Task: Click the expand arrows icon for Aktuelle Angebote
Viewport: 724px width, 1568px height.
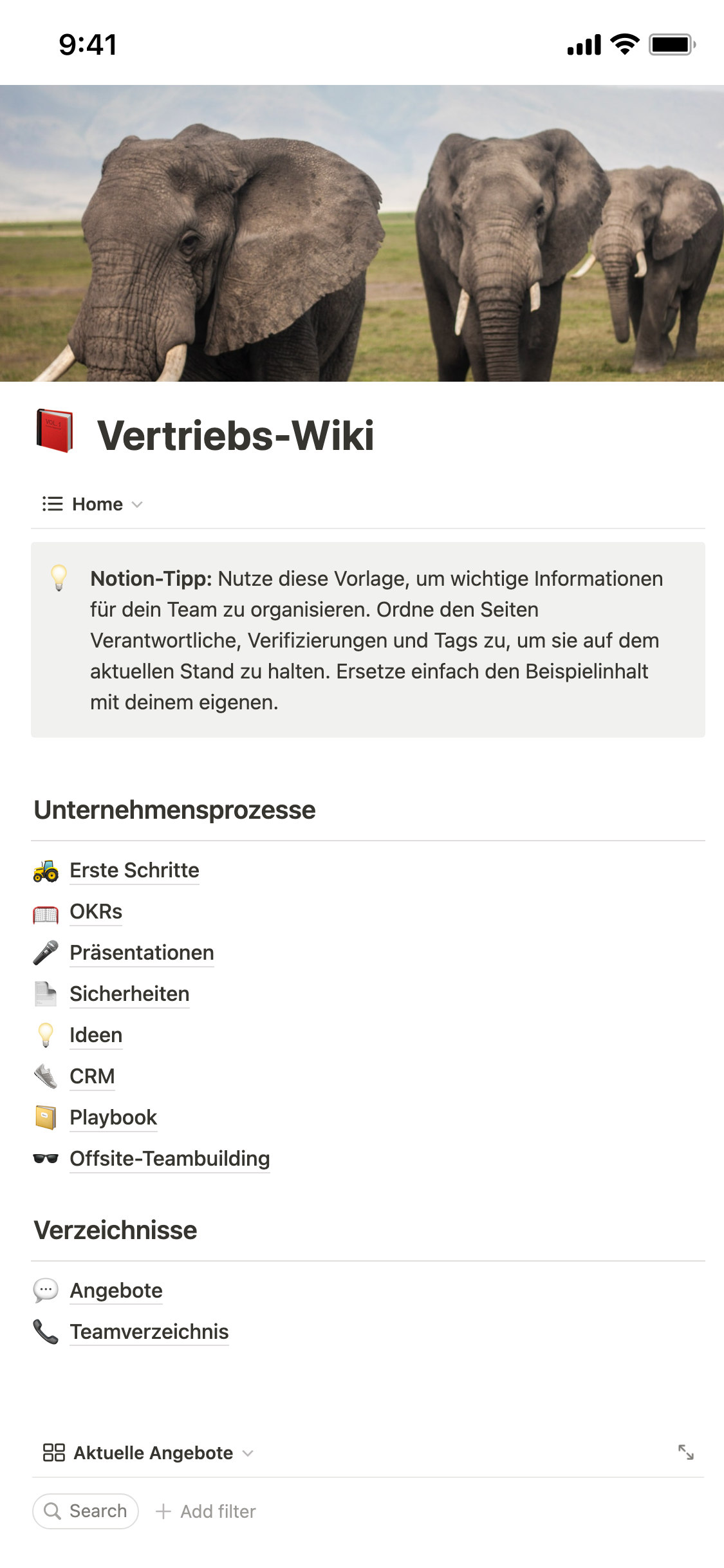Action: point(686,1452)
